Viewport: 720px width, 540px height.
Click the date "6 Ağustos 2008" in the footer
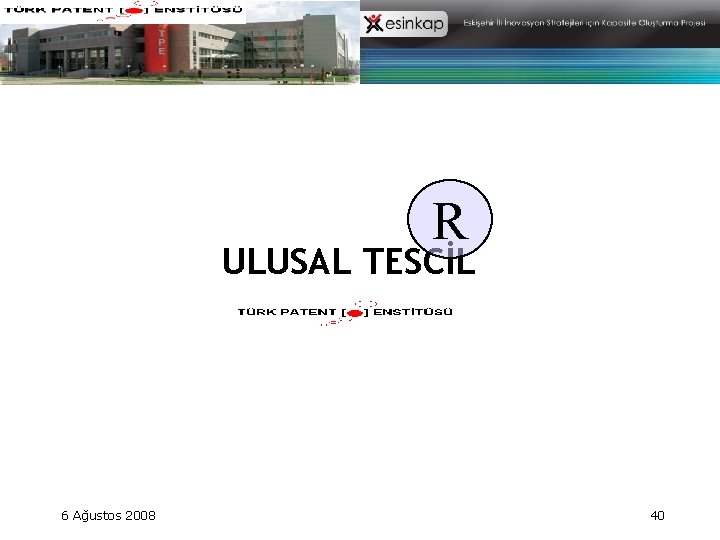pos(108,516)
